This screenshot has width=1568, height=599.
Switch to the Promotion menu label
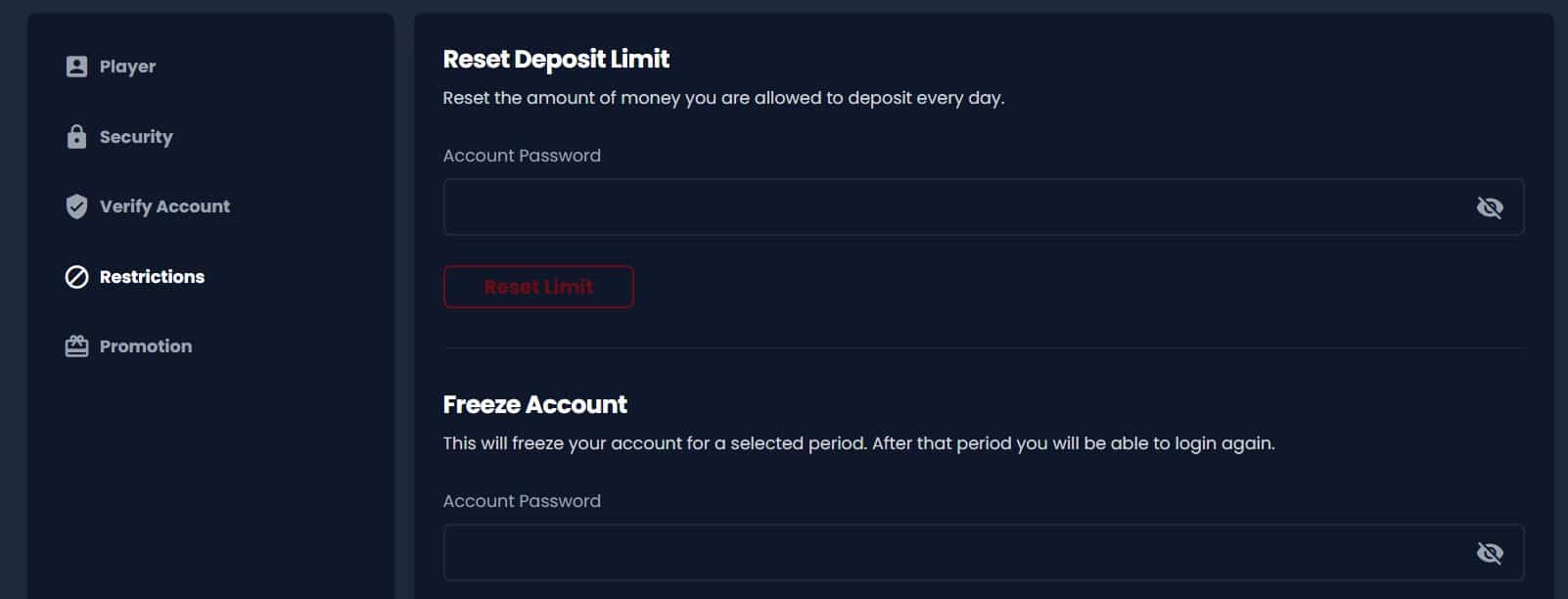tap(146, 346)
